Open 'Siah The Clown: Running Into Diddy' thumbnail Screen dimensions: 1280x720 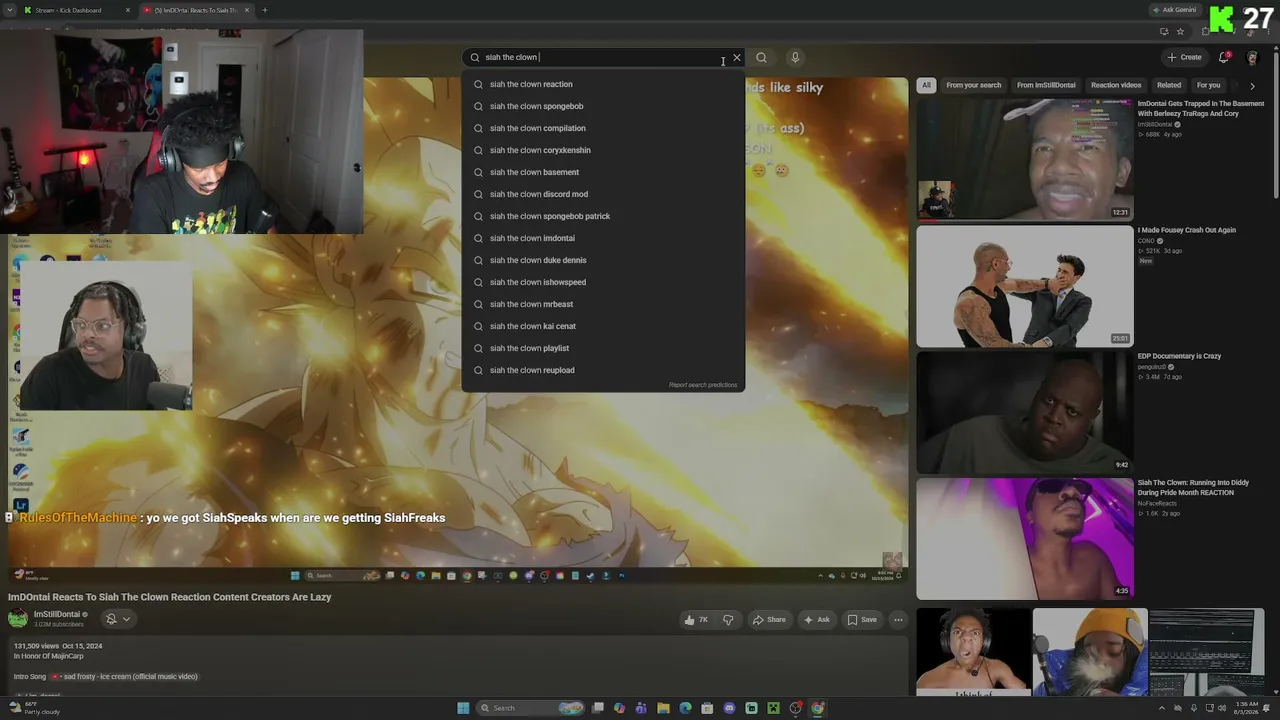click(1025, 538)
